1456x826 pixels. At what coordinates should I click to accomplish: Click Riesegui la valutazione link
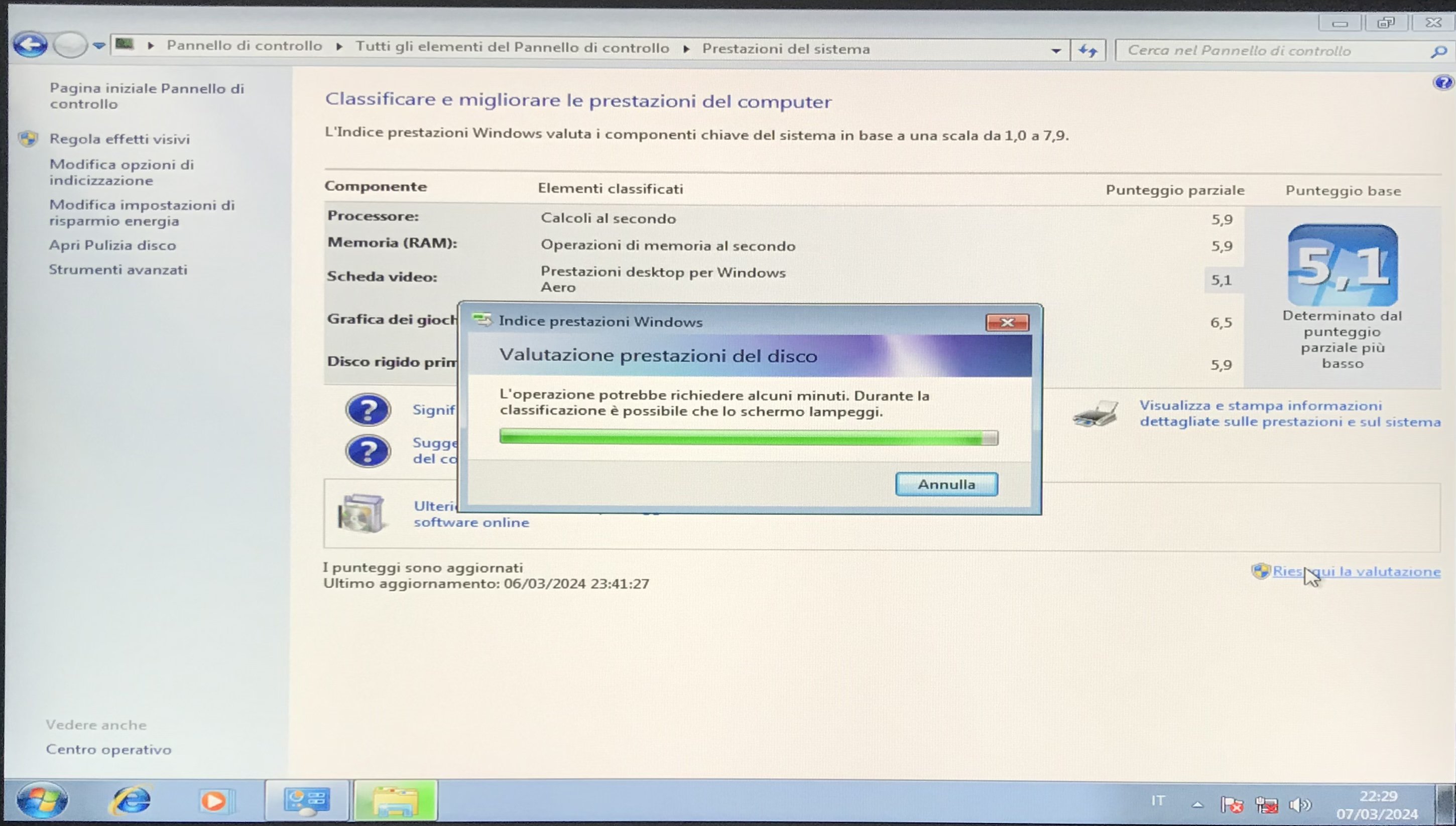coord(1356,571)
